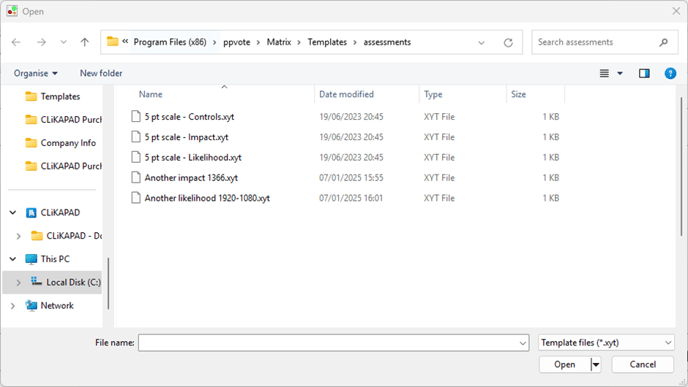Image resolution: width=688 pixels, height=387 pixels.
Task: Click the date 07/01/2025 15:55
Action: [x=351, y=178]
